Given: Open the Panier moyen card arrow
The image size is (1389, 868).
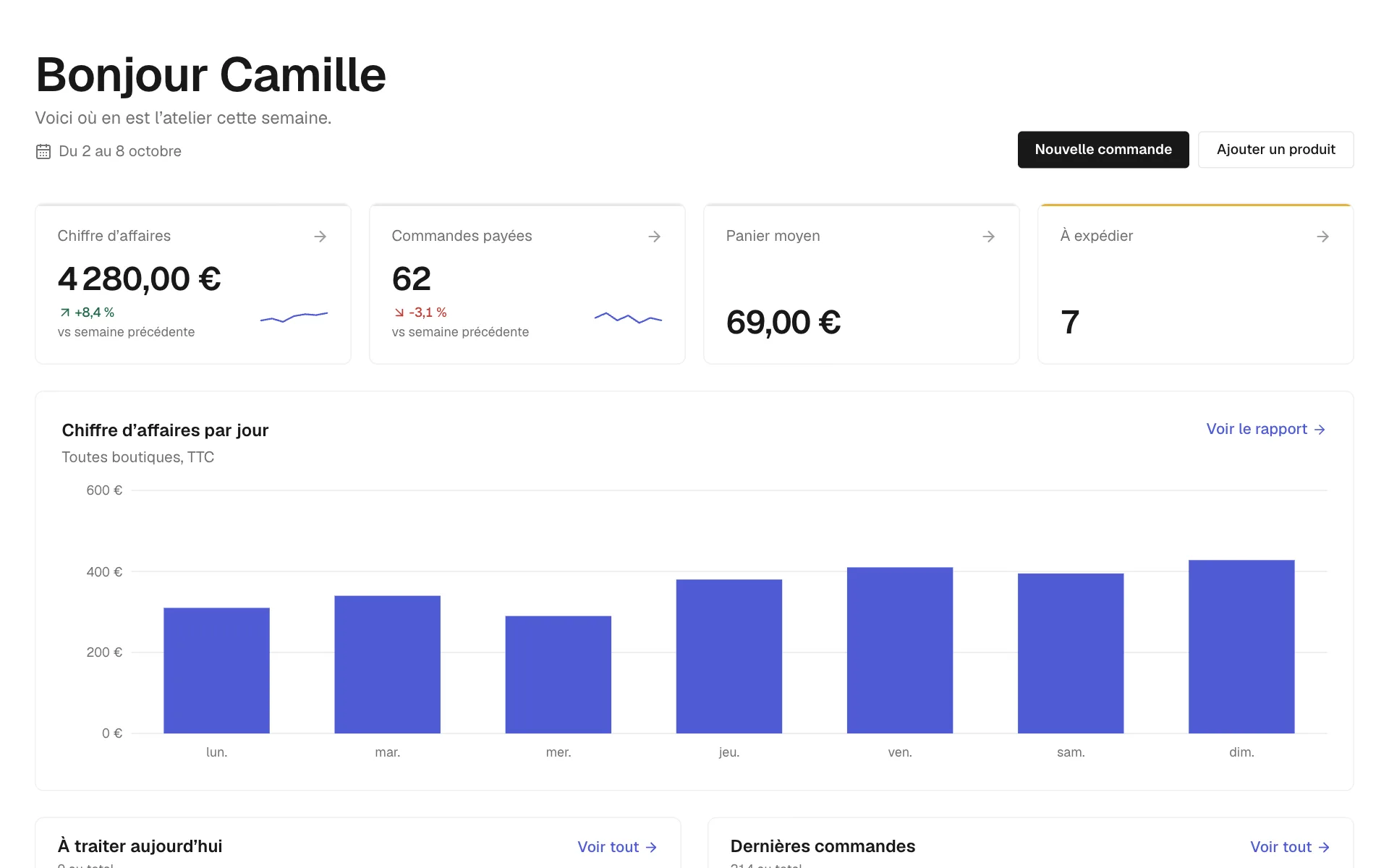Looking at the screenshot, I should 988,237.
